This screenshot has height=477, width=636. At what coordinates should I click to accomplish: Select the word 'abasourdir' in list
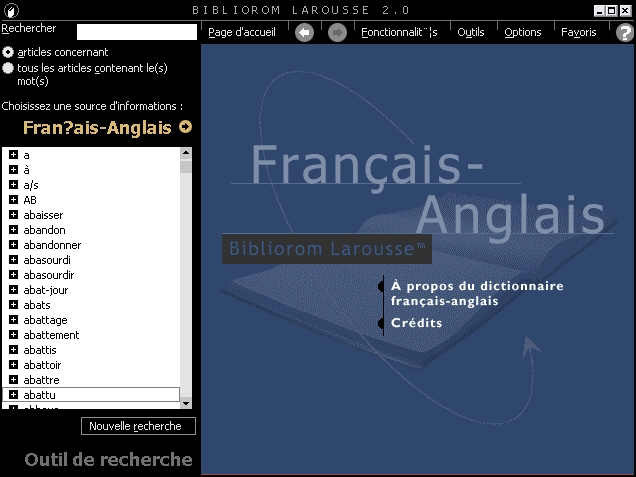[49, 275]
